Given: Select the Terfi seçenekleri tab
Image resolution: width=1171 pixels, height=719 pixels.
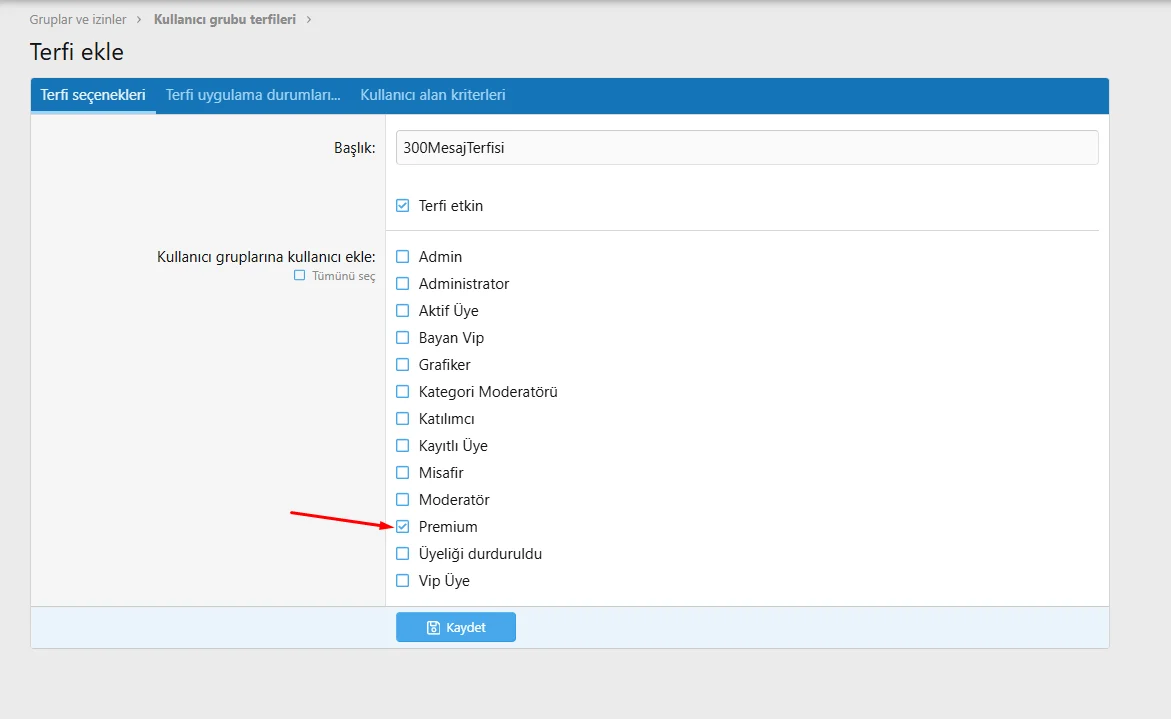Looking at the screenshot, I should click(93, 96).
